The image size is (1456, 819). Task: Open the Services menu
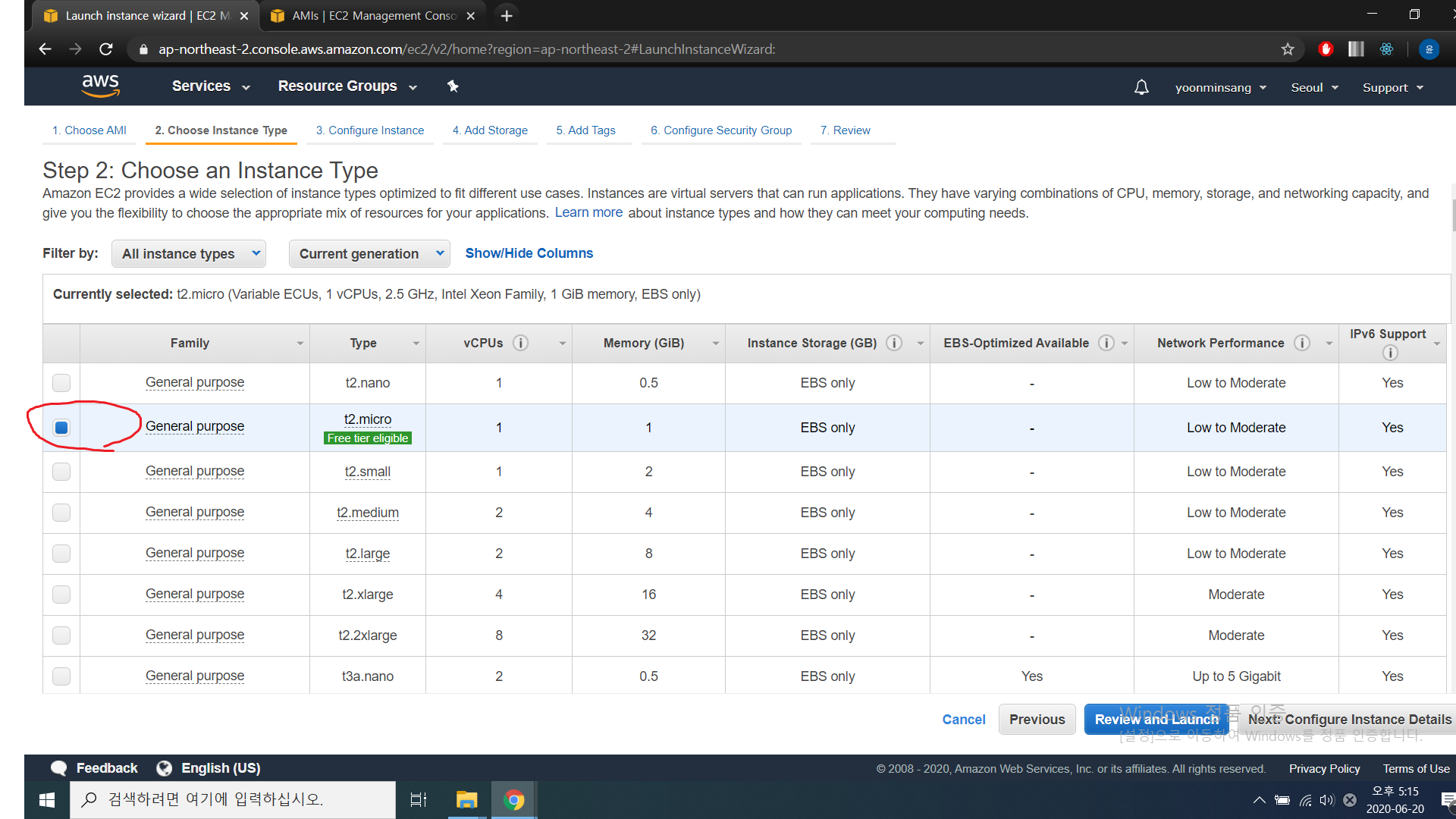tap(211, 86)
